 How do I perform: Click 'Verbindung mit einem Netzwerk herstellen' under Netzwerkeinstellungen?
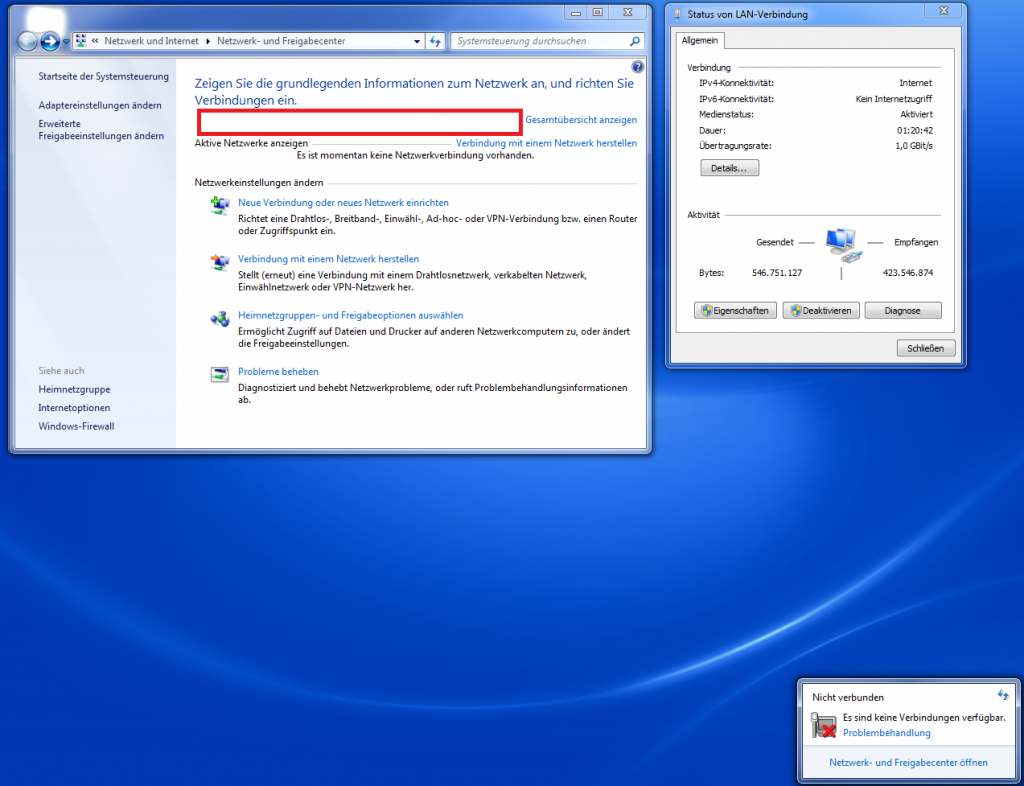pyautogui.click(x=328, y=259)
